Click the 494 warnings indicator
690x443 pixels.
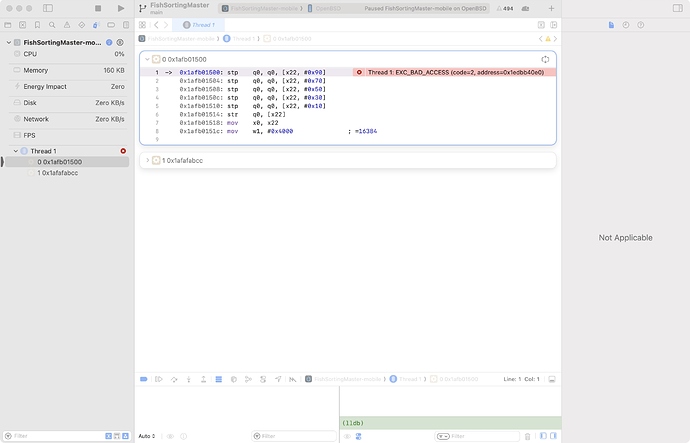505,8
